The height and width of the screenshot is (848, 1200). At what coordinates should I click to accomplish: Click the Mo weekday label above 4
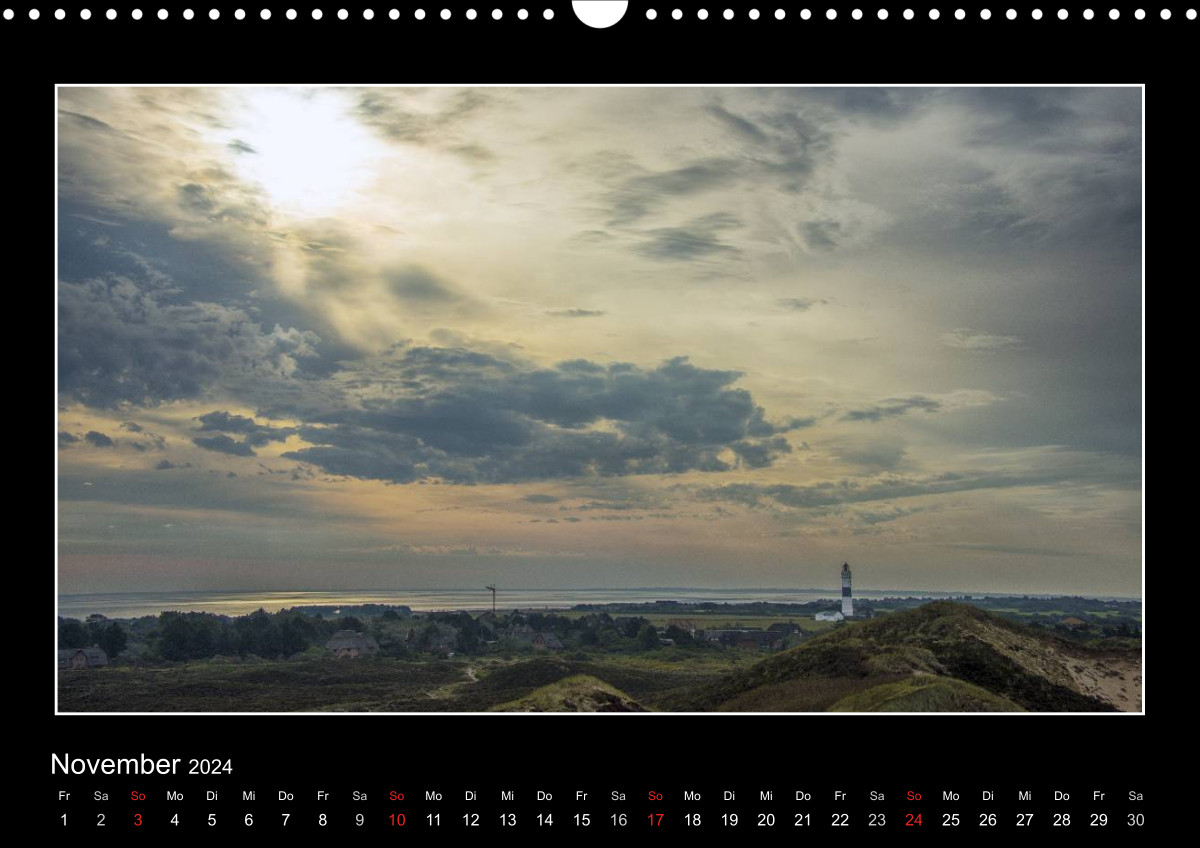(175, 796)
